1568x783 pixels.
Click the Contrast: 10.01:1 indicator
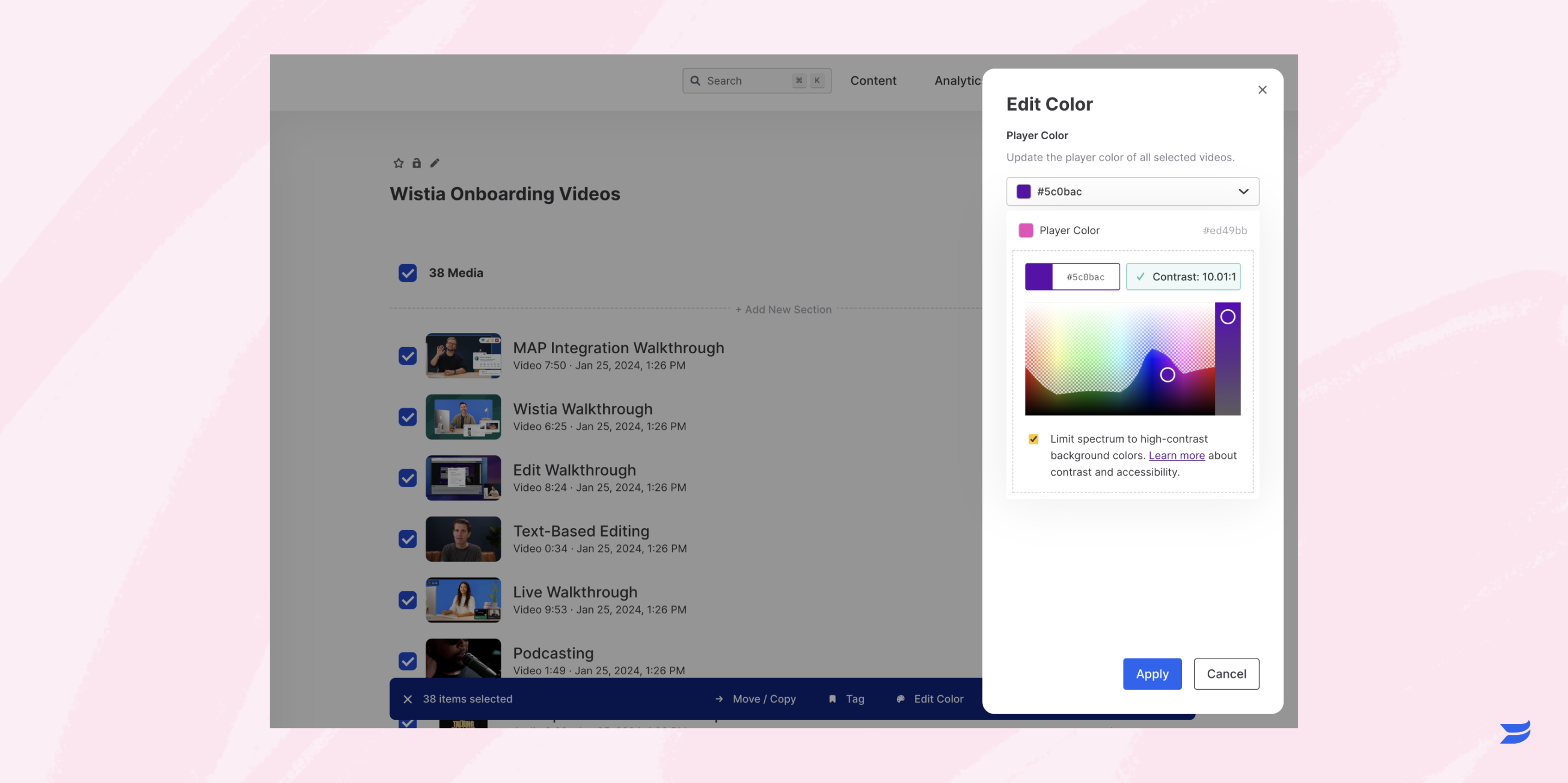point(1183,276)
